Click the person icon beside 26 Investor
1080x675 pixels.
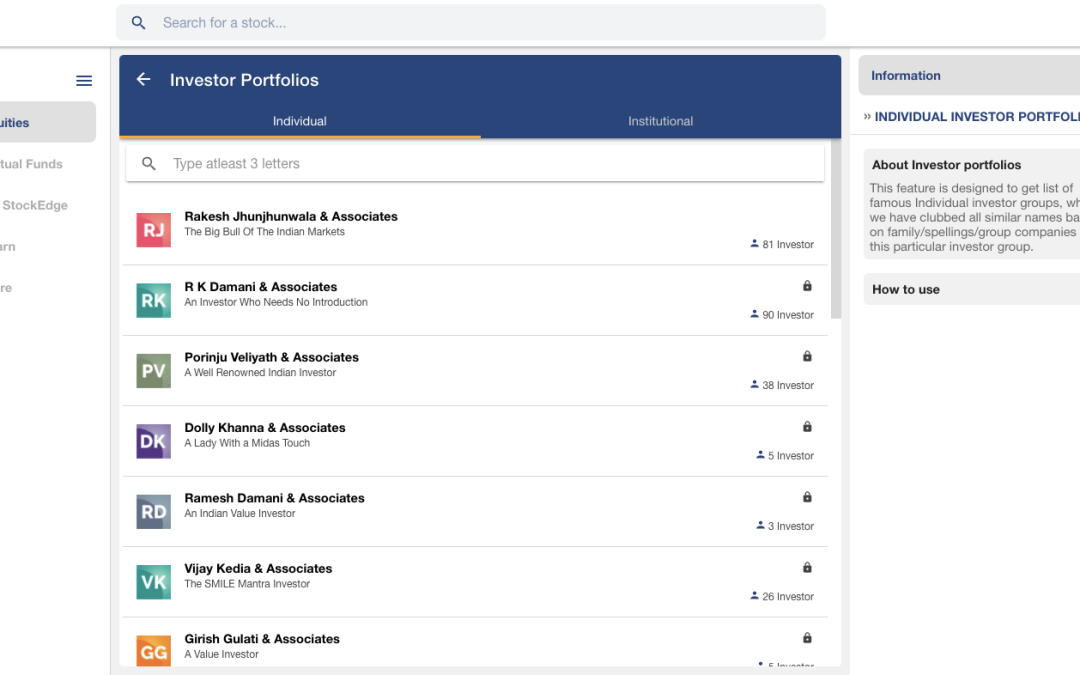(x=754, y=596)
